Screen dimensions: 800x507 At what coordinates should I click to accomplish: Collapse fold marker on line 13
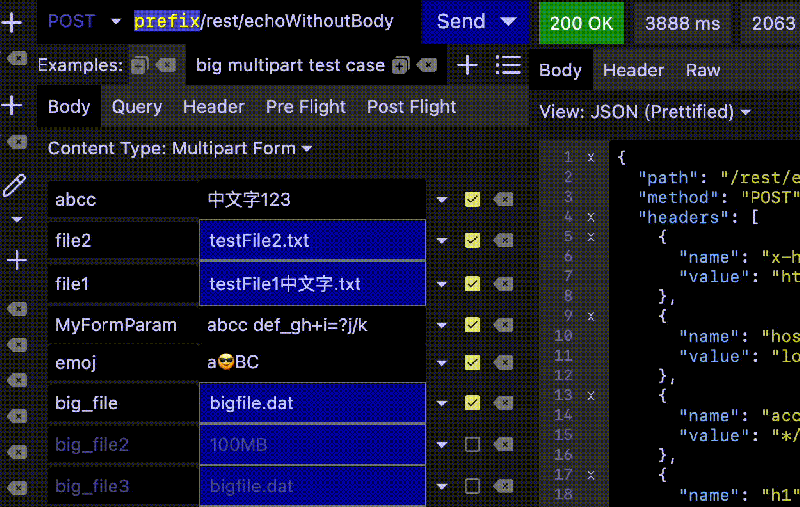591,395
